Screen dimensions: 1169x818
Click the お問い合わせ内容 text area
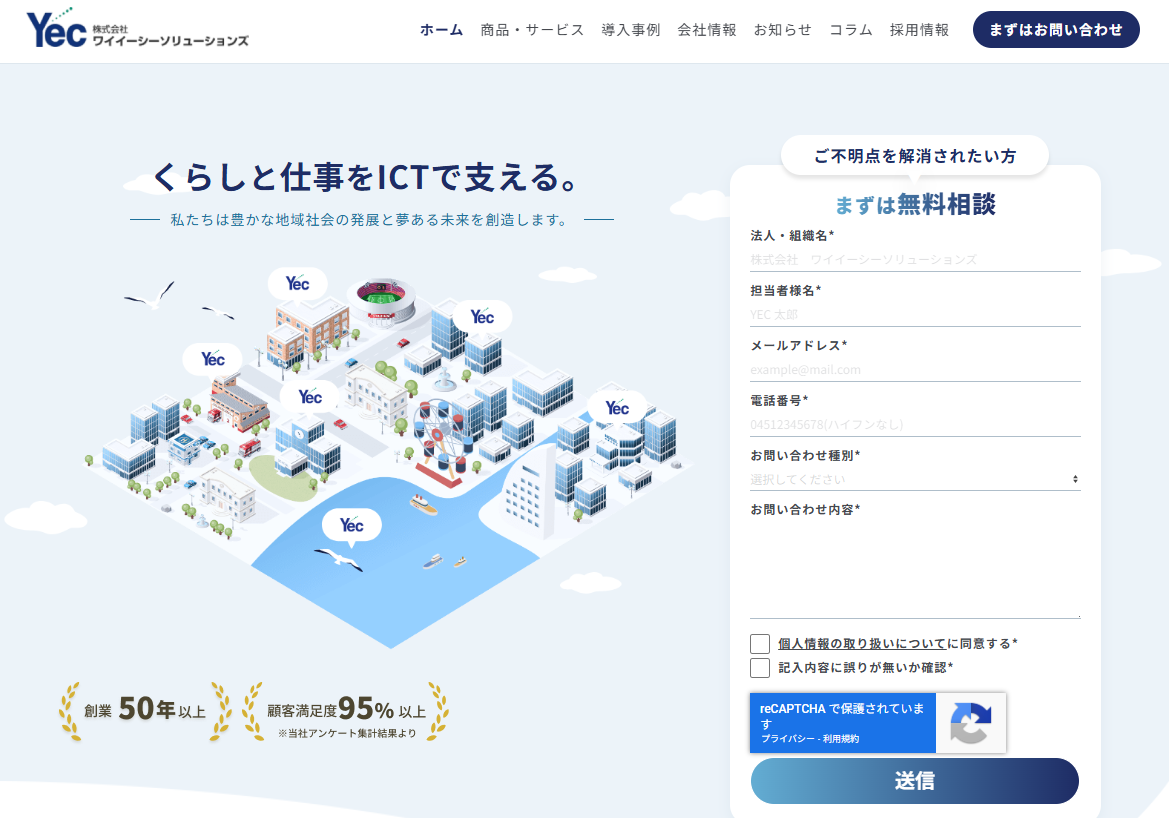pyautogui.click(x=915, y=570)
